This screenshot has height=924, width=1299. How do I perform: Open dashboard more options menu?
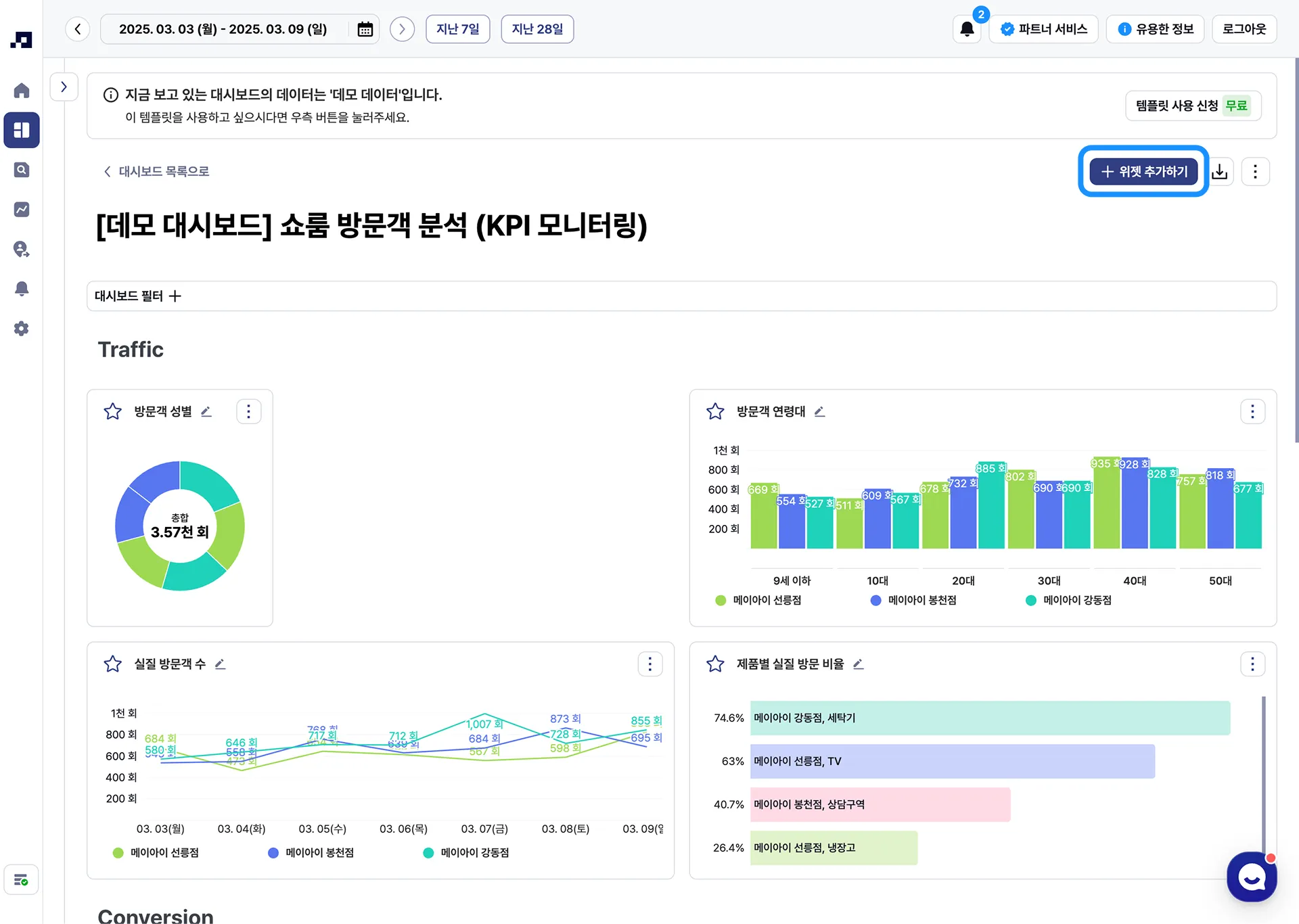pos(1255,172)
